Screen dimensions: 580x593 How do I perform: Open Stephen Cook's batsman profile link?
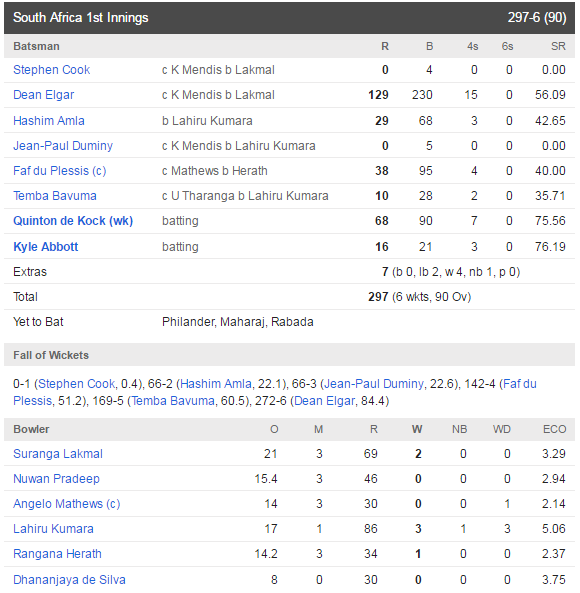[51, 70]
